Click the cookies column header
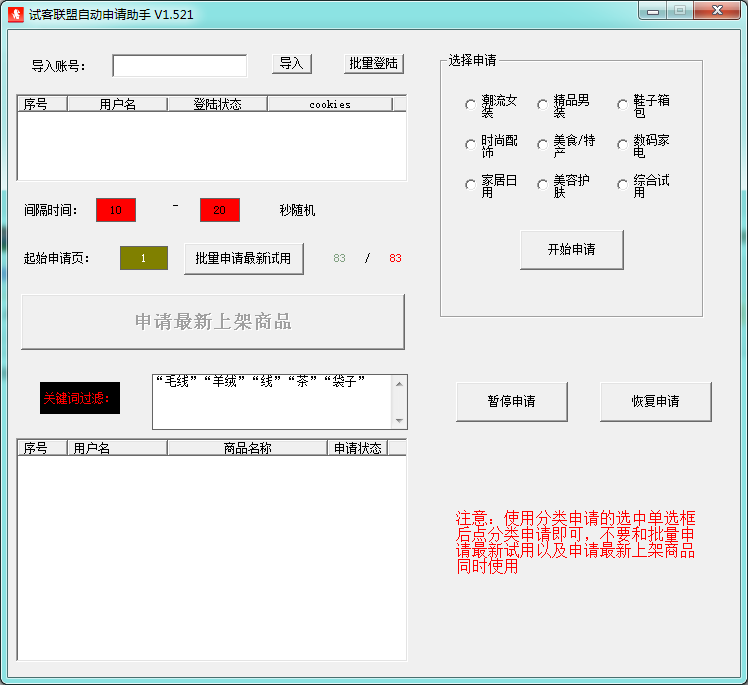The width and height of the screenshot is (748, 685). [330, 104]
